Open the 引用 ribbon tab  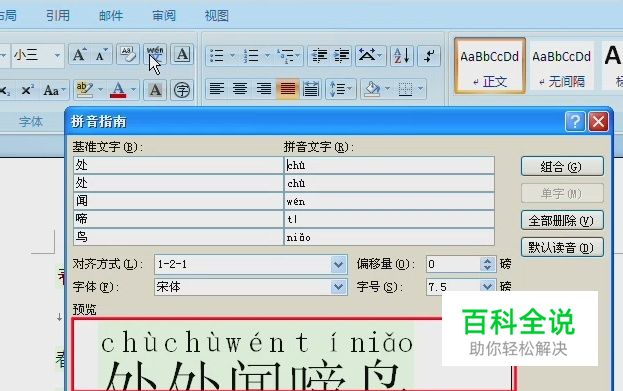[58, 15]
